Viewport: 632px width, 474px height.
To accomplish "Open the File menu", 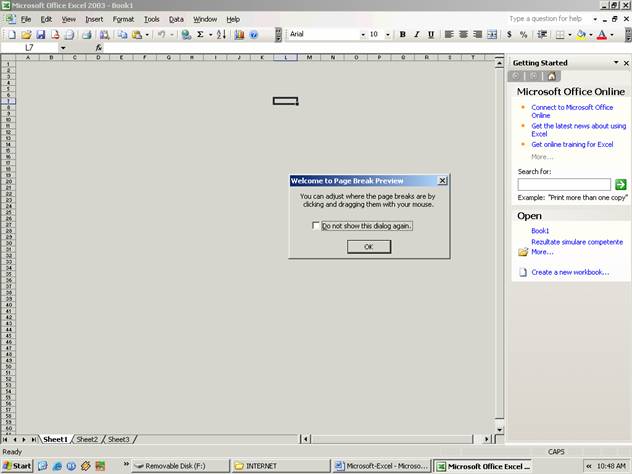I will pyautogui.click(x=26, y=19).
